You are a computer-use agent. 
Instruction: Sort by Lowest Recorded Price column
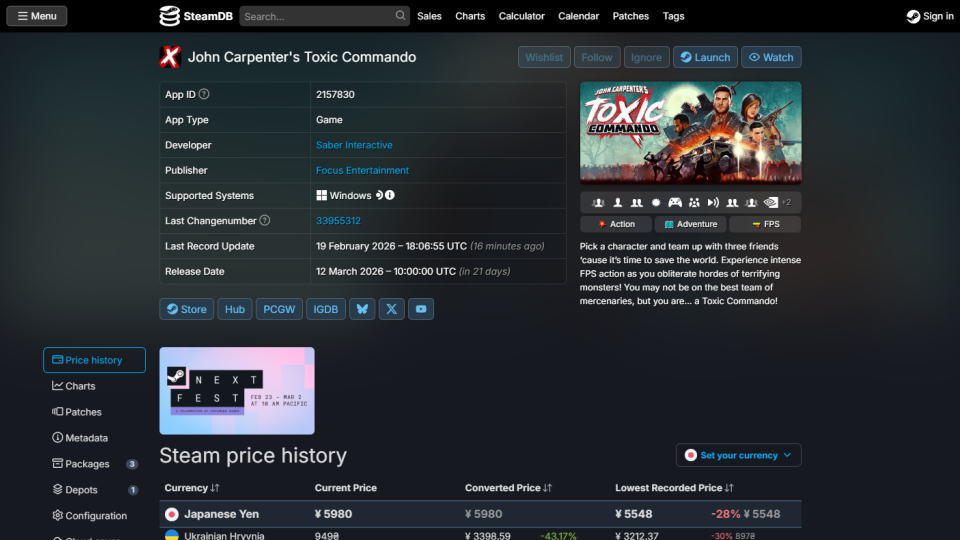click(x=674, y=488)
